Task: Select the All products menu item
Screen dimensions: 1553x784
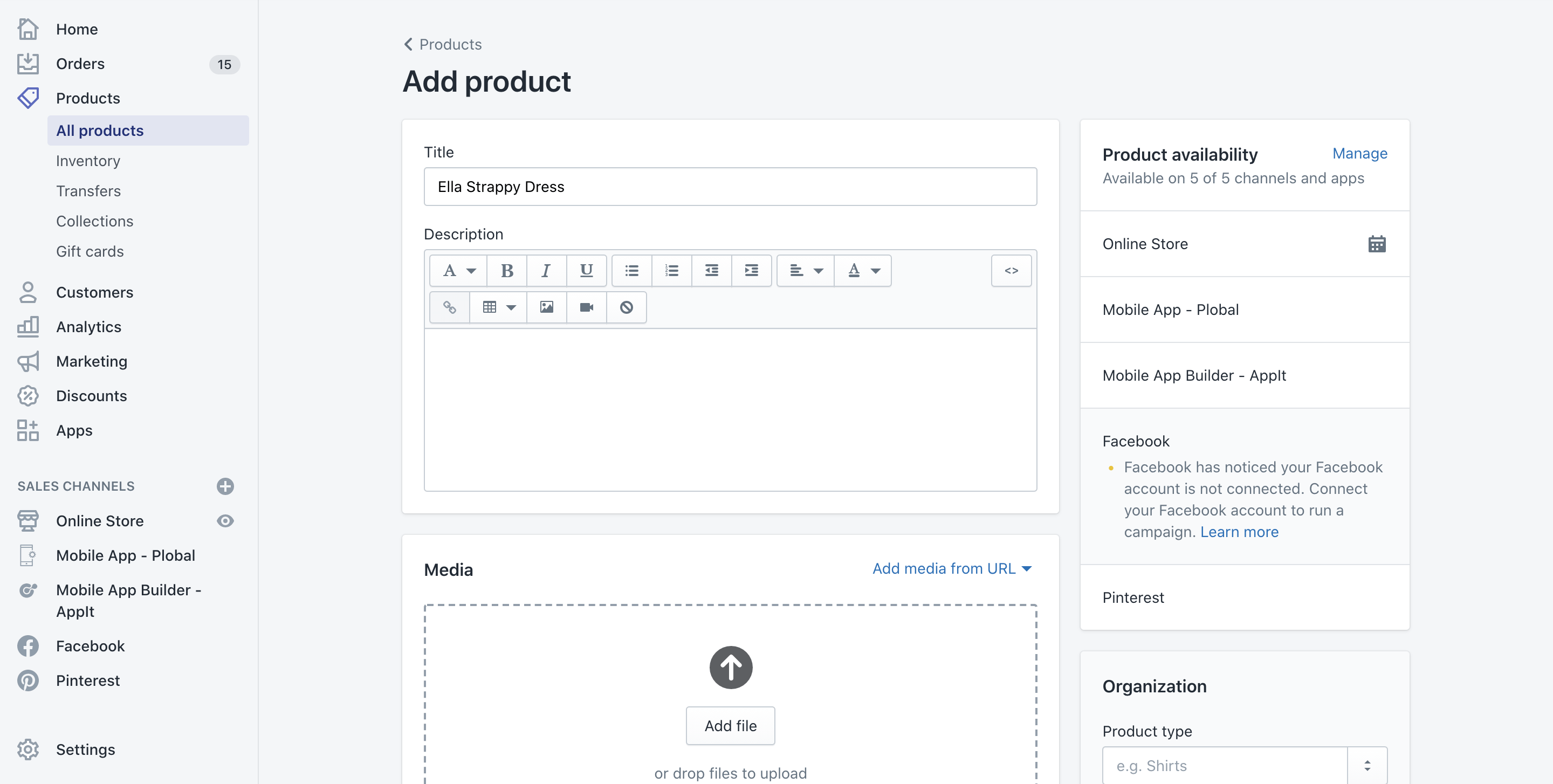Action: (100, 130)
